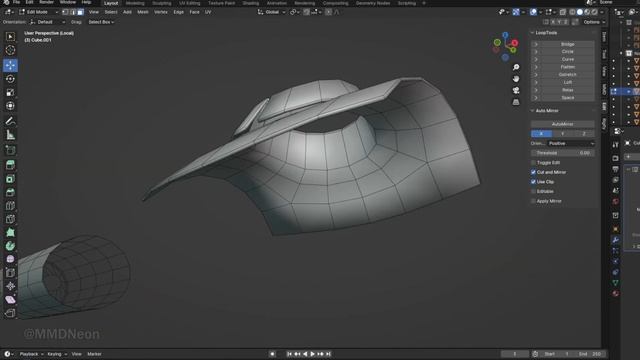
Task: Expand the Circle options arrow
Action: click(536, 52)
